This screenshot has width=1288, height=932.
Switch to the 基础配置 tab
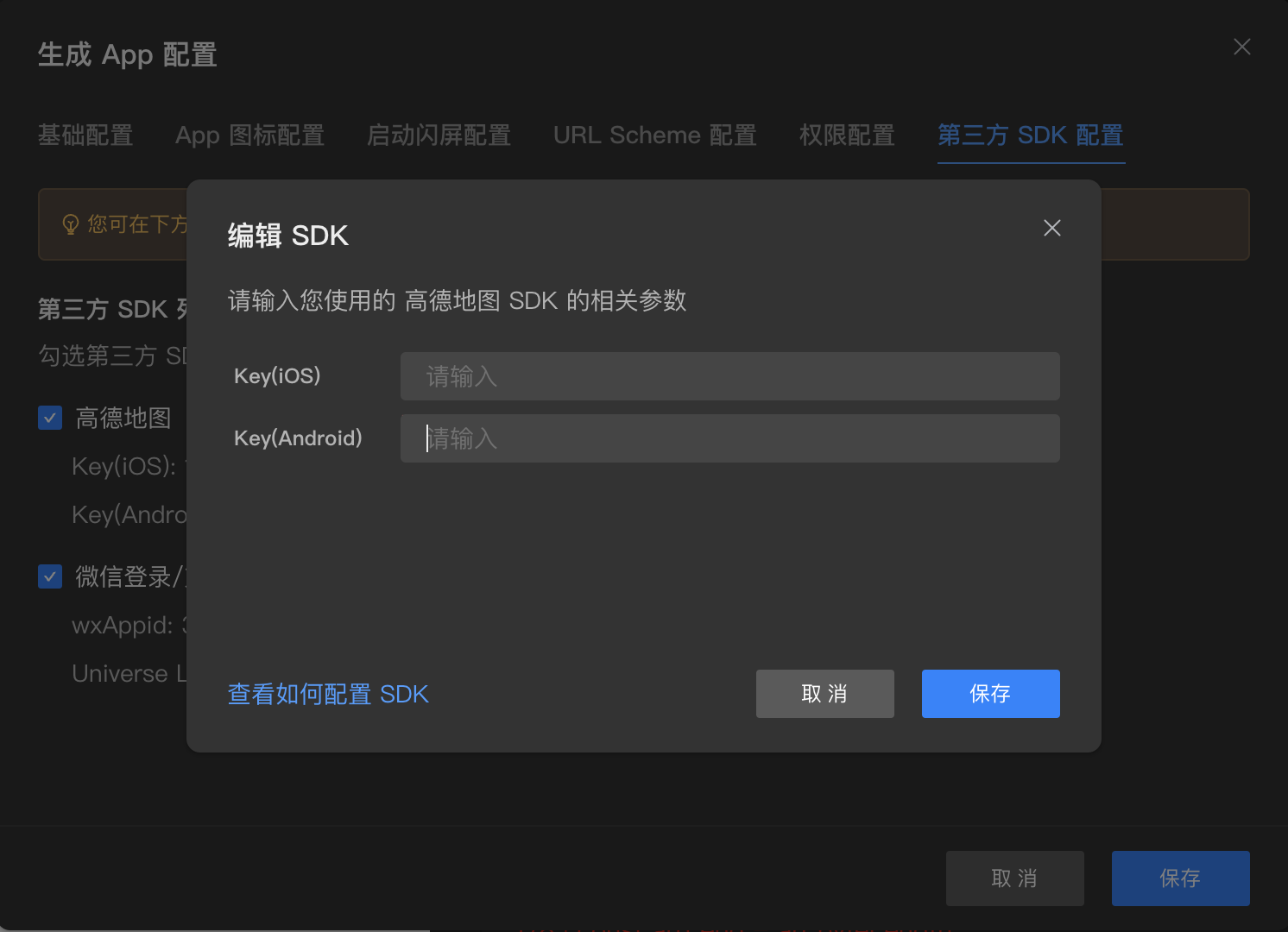(x=85, y=135)
